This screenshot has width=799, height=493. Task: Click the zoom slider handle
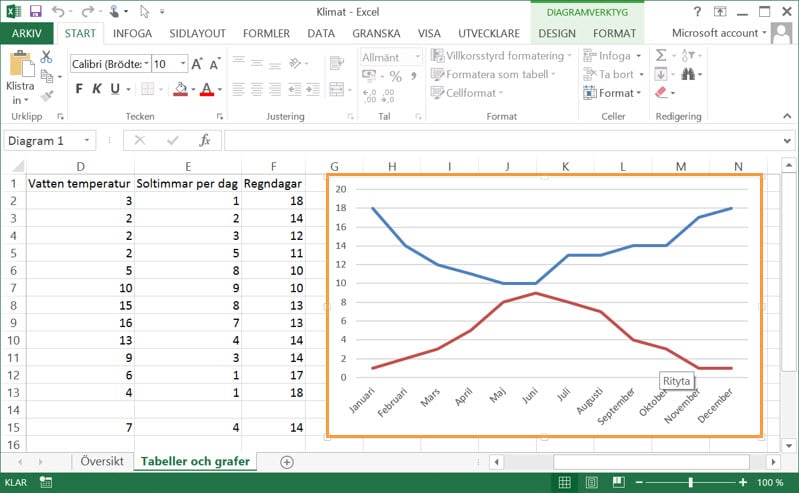pos(690,482)
